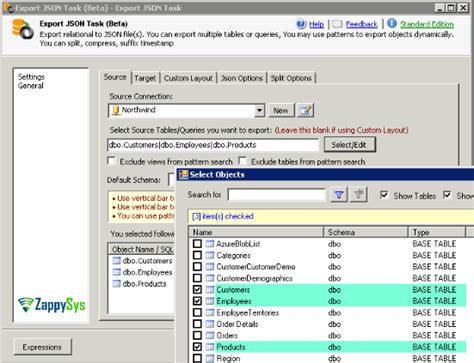Click the clear filter icon in Select Objects

359,195
